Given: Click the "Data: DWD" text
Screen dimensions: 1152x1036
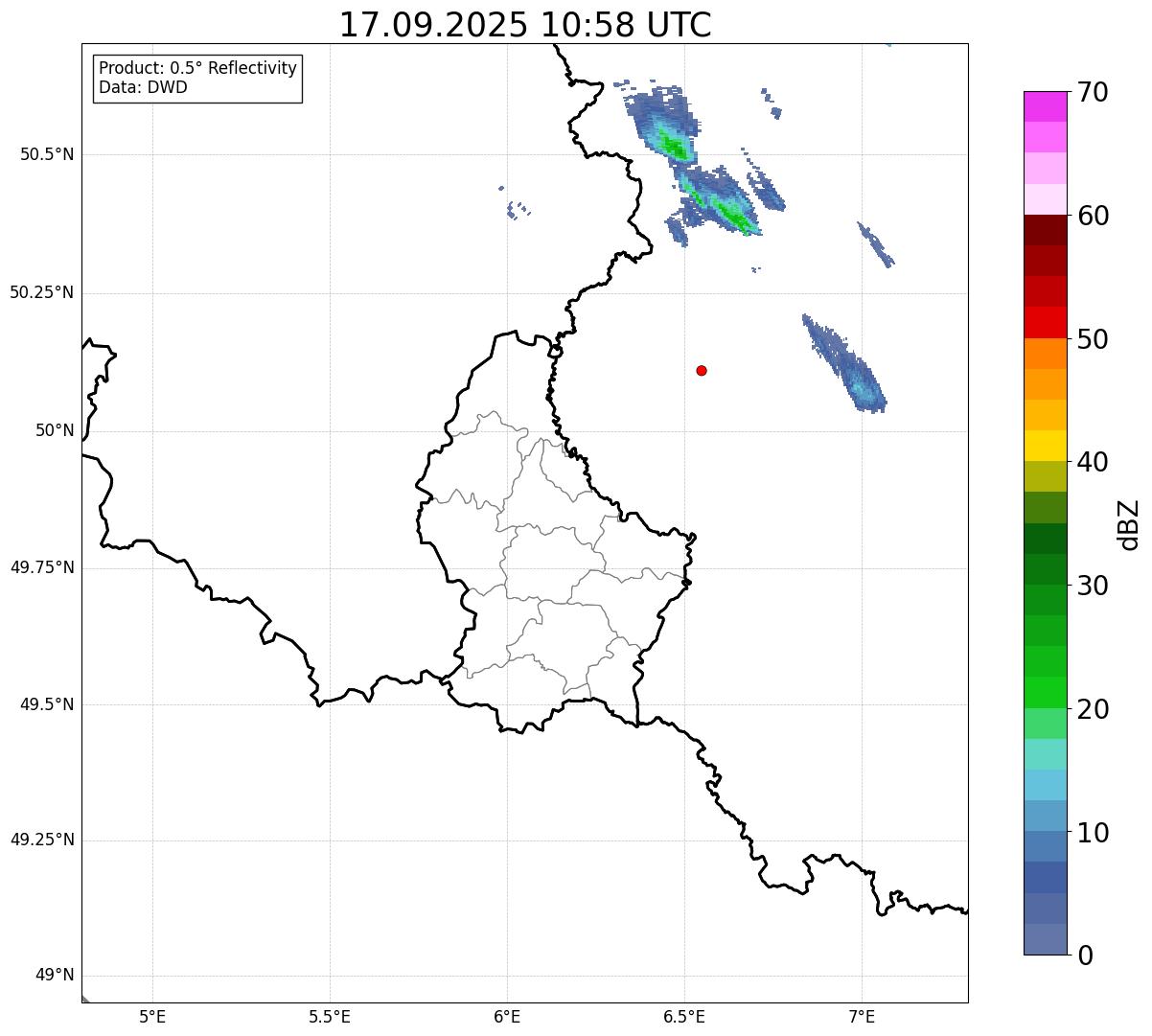Looking at the screenshot, I should (x=143, y=87).
